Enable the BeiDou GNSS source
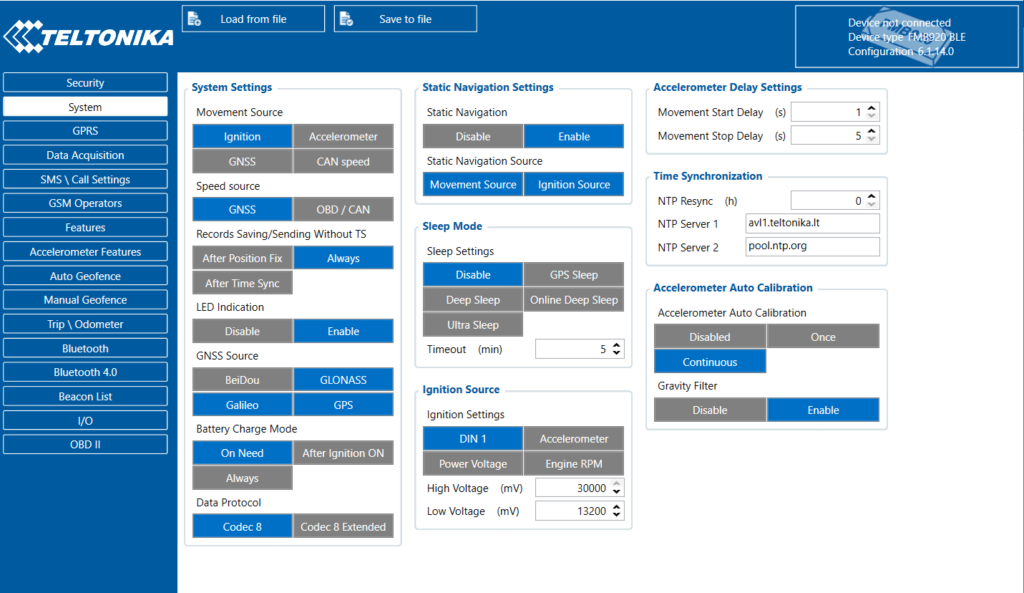The width and height of the screenshot is (1024, 593). point(242,379)
